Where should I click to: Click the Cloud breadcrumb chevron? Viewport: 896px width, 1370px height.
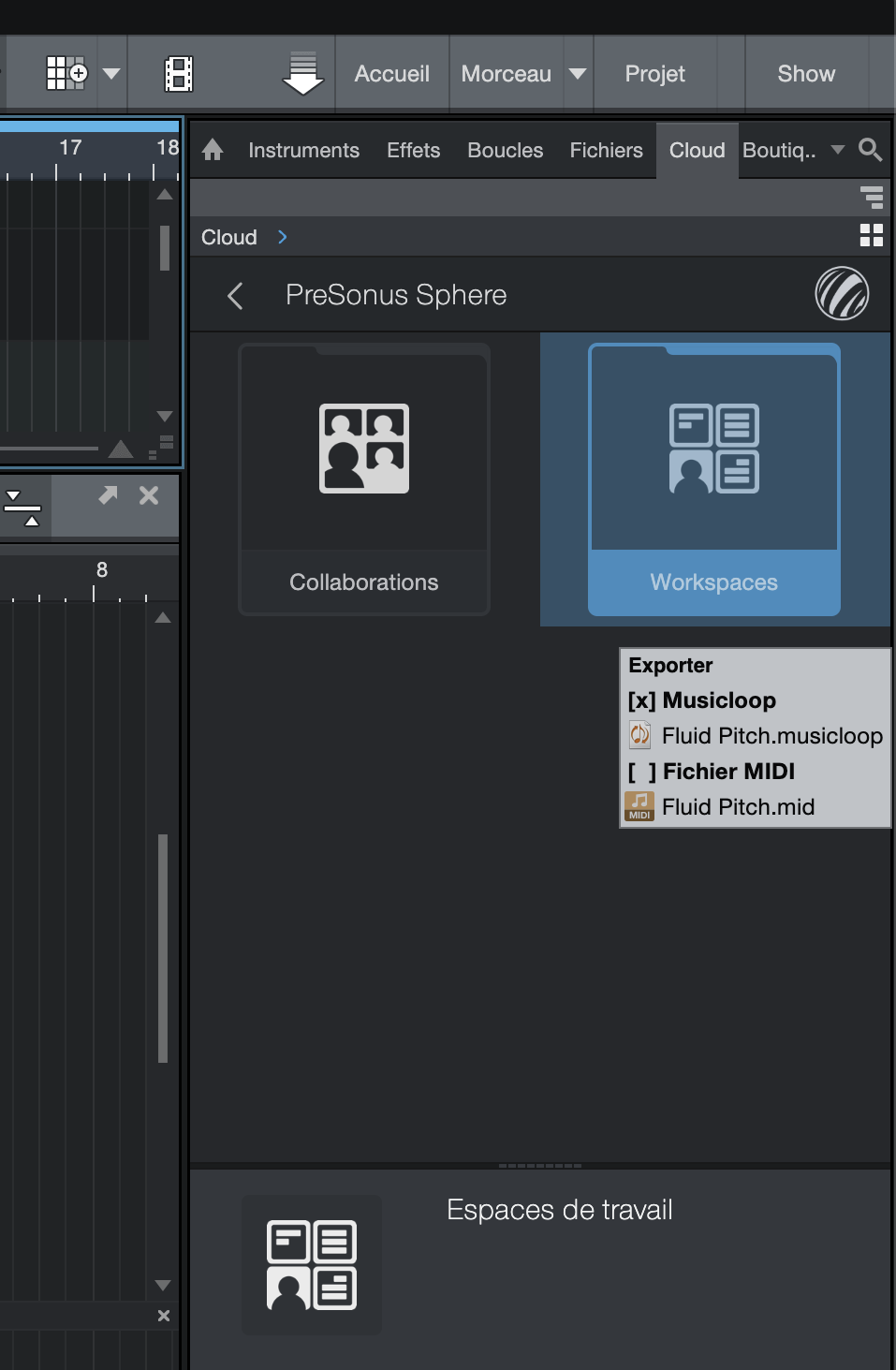pos(282,236)
